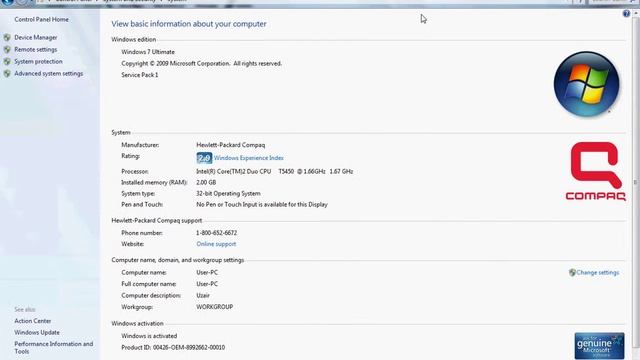The height and width of the screenshot is (360, 640).
Task: Select the Full computer name User-PC value
Action: point(207,284)
